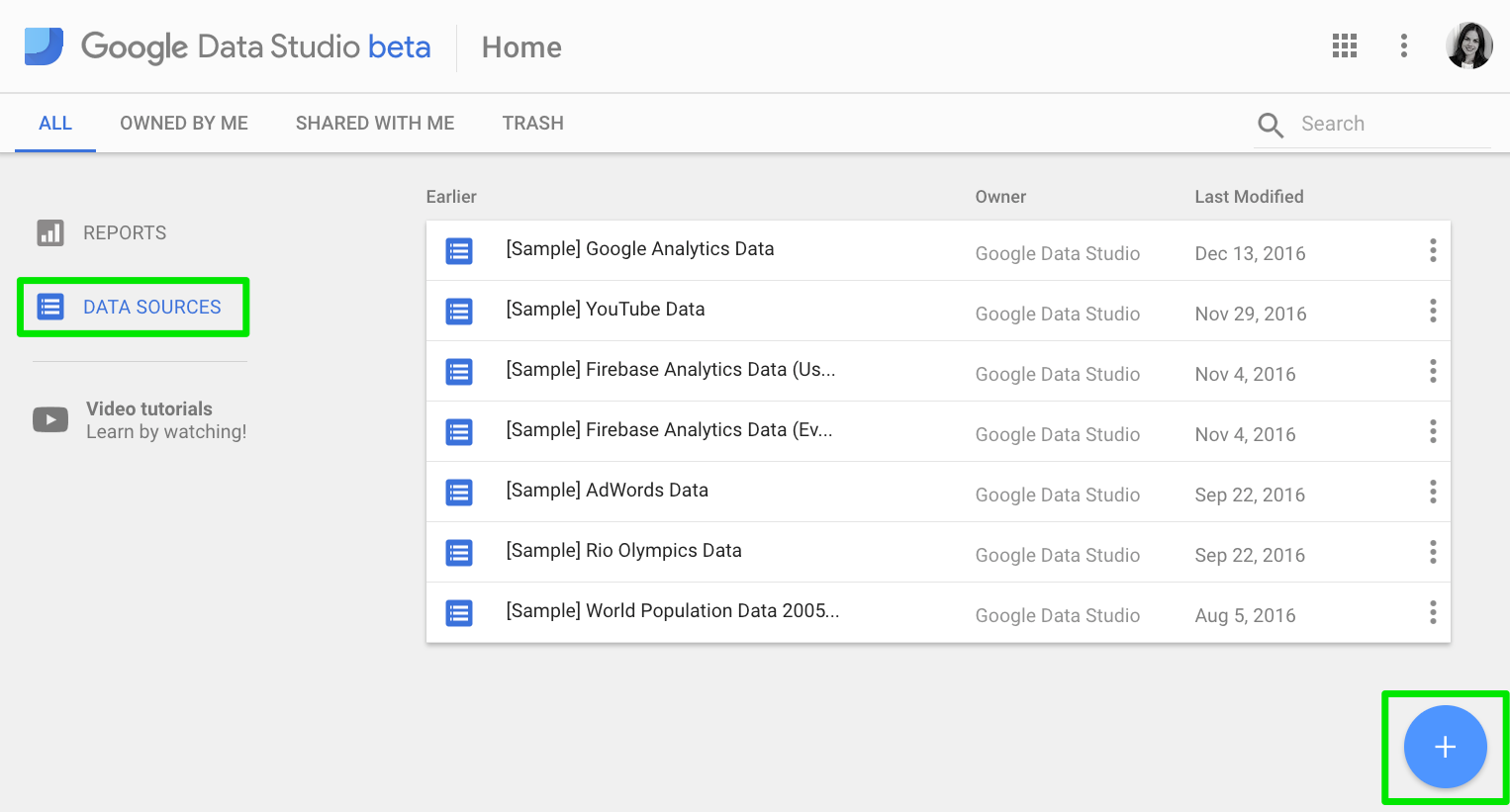Click the Reports bar chart icon
The height and width of the screenshot is (812, 1510).
click(x=50, y=232)
